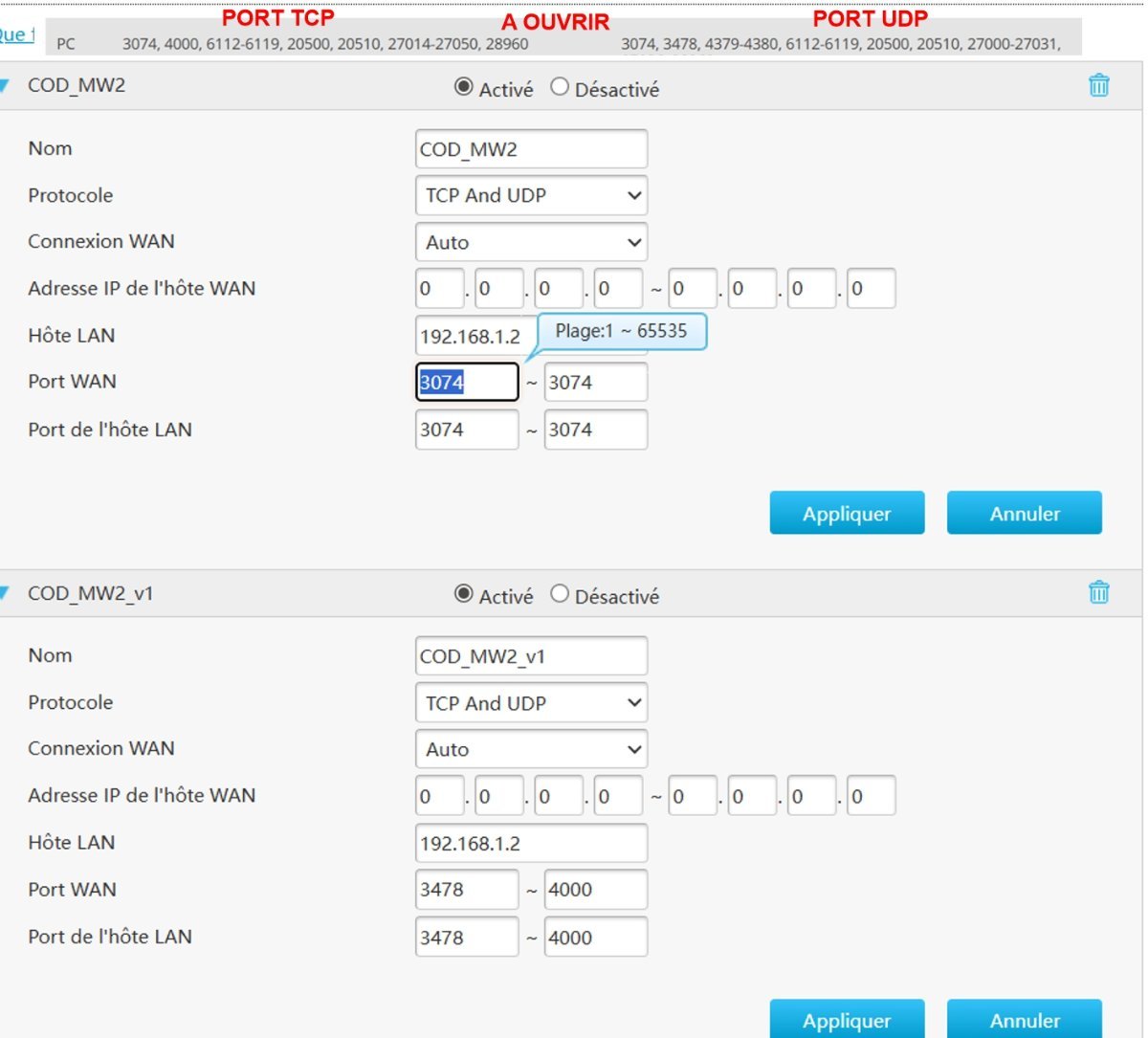Click the Hôte LAN field in COD_MW2_v1

(x=531, y=844)
